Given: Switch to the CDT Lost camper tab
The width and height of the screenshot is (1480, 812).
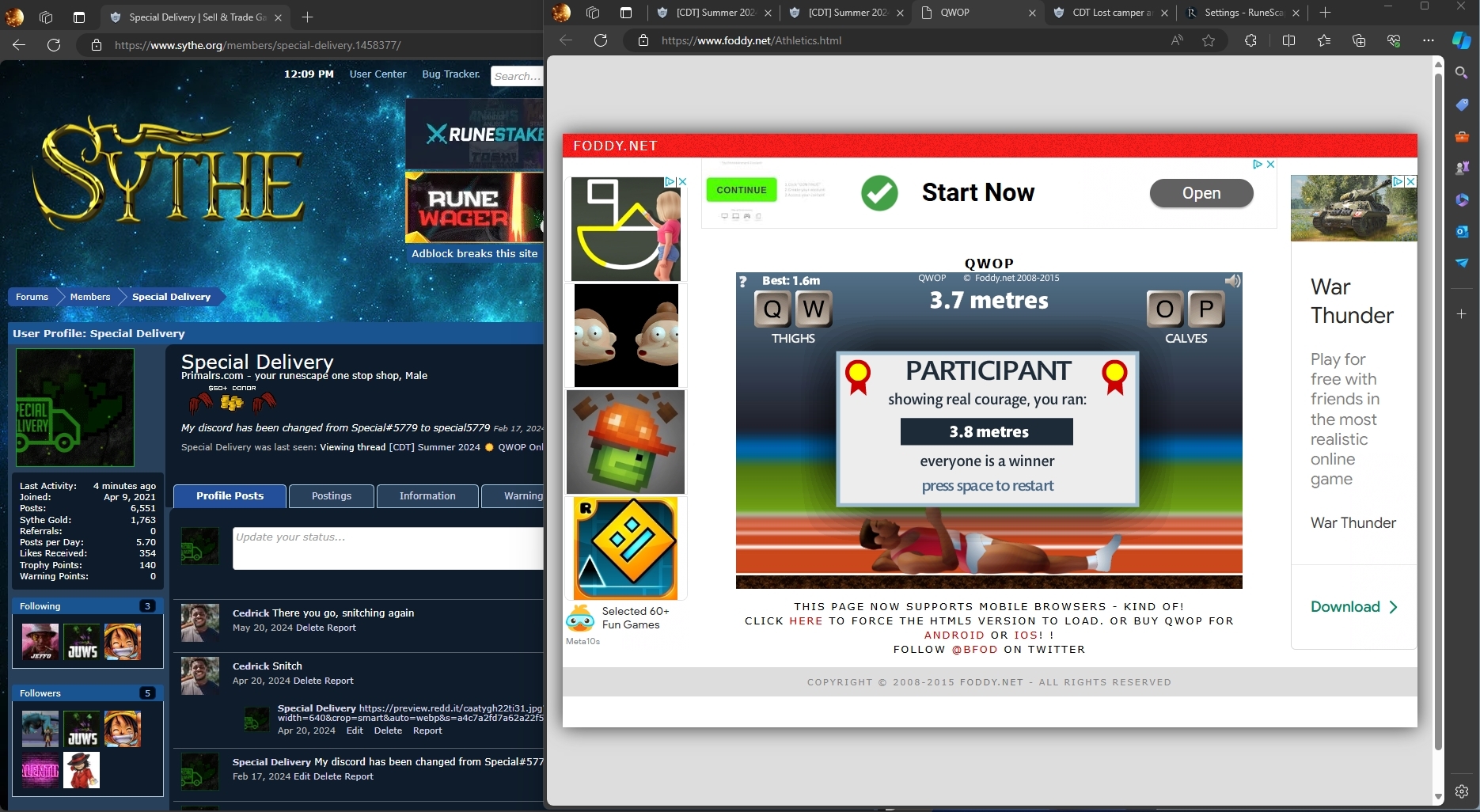Looking at the screenshot, I should pyautogui.click(x=1112, y=13).
